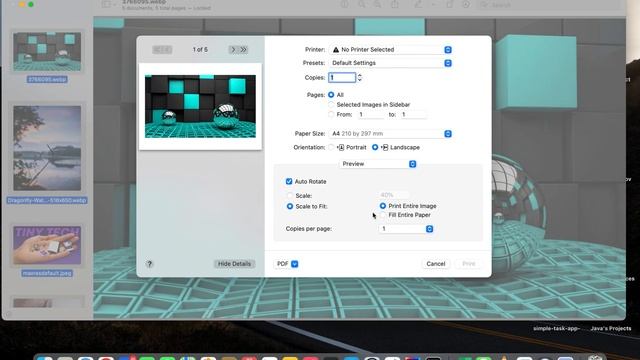640x360 pixels.
Task: Click the dimmed Print button
Action: [469, 264]
